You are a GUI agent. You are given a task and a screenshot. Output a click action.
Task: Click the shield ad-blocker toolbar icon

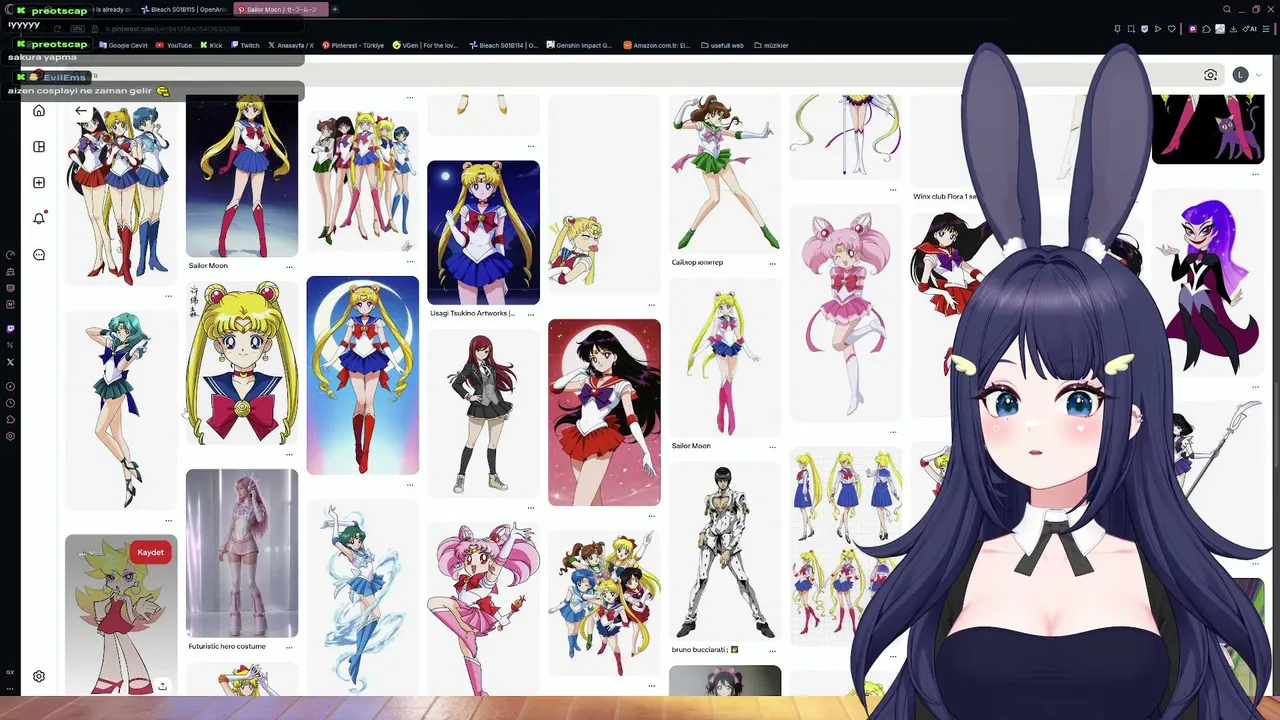(x=1145, y=29)
